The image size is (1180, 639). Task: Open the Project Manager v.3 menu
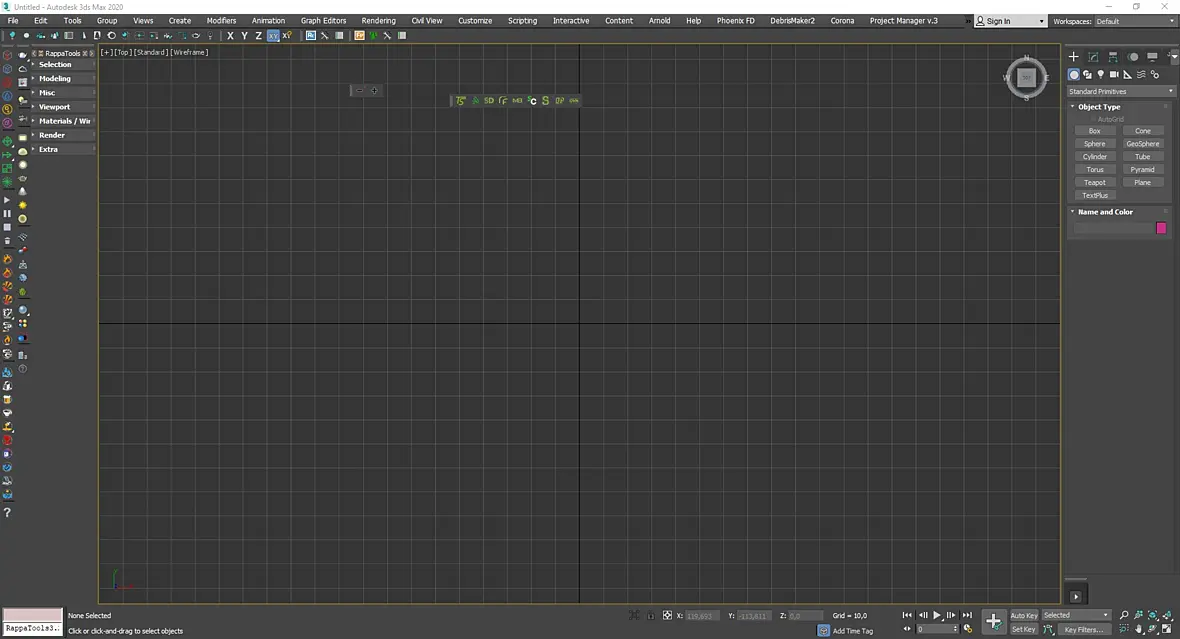pos(904,20)
